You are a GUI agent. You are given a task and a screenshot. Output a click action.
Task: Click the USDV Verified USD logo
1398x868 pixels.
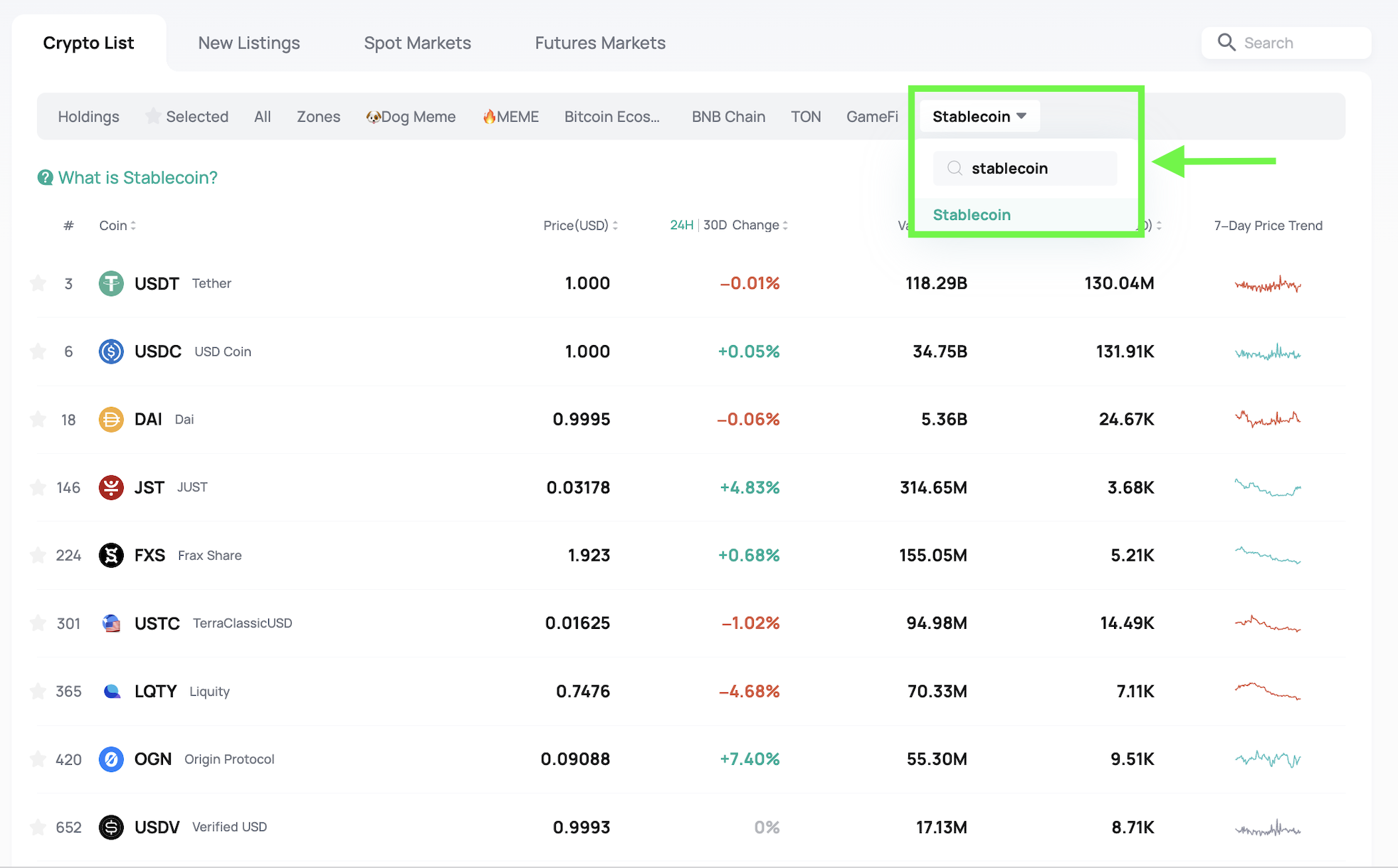(111, 827)
